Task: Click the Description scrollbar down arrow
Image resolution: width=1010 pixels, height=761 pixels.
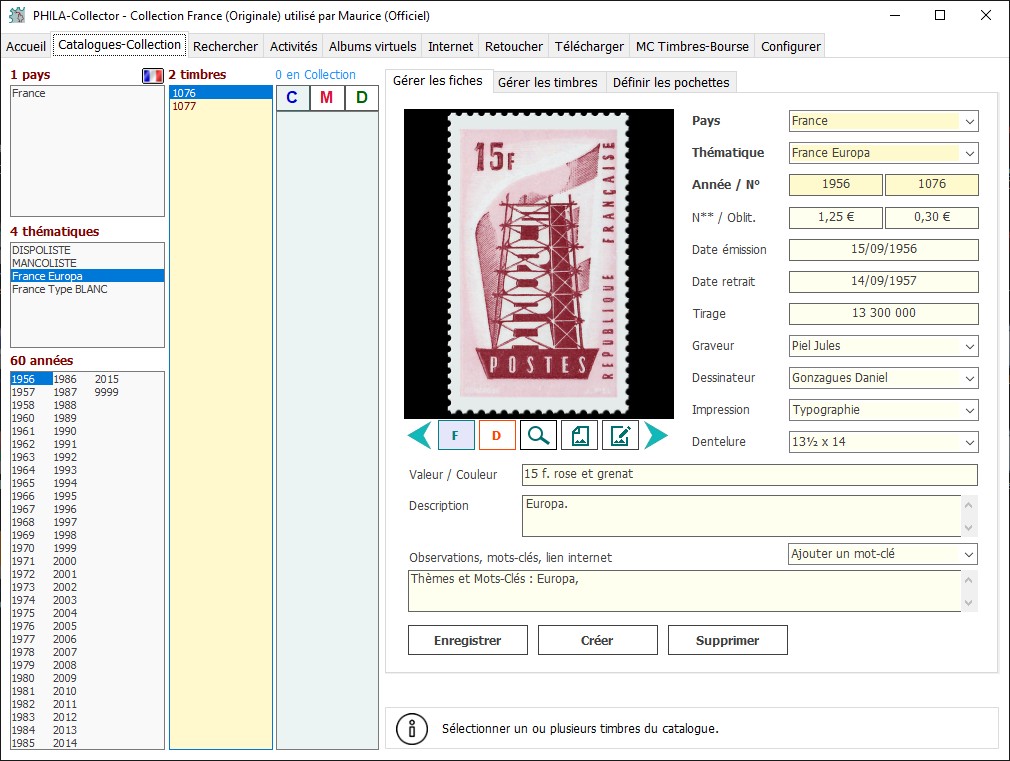Action: (968, 528)
